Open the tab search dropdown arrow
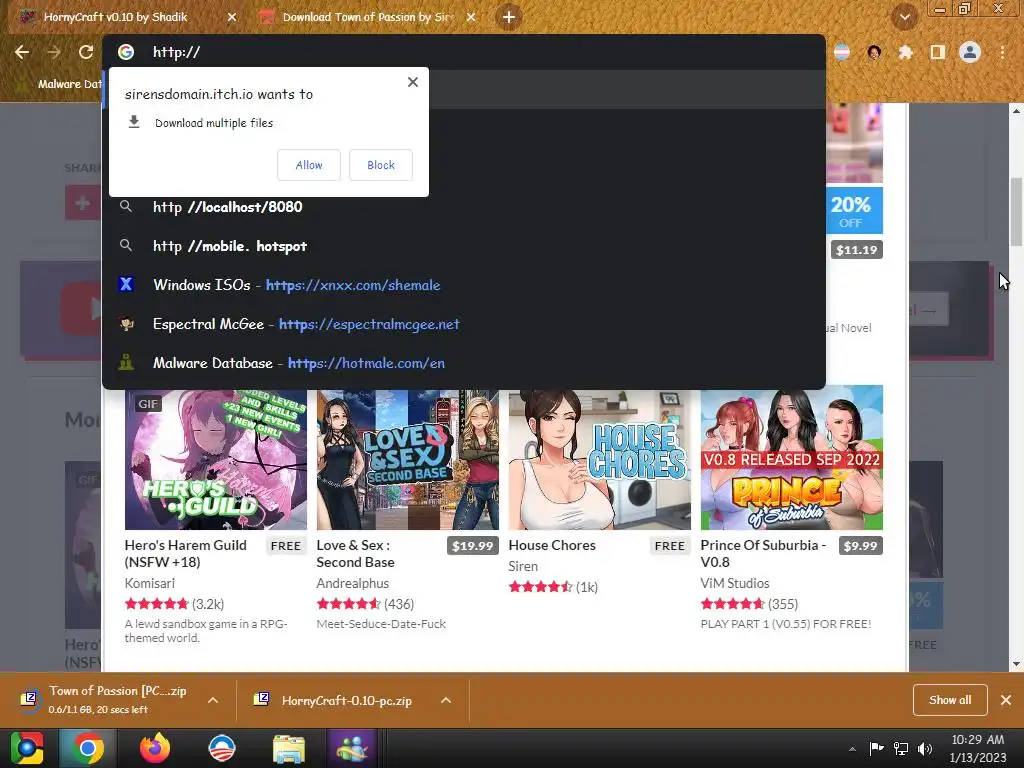Viewport: 1024px width, 768px height. click(x=904, y=17)
